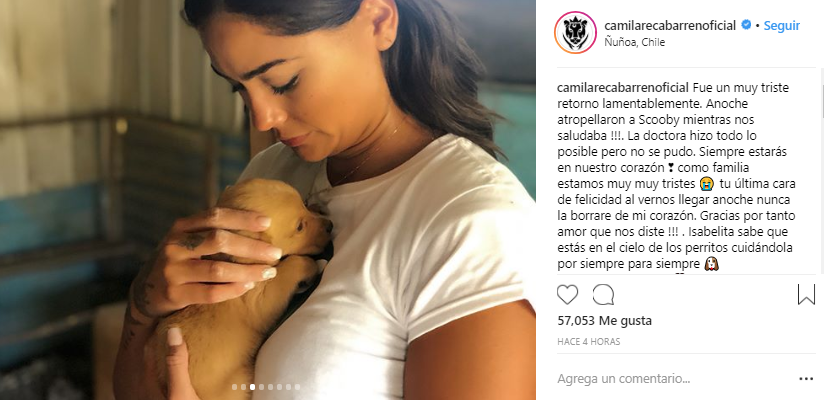Click the photo of woman holding puppy

pyautogui.click(x=268, y=200)
